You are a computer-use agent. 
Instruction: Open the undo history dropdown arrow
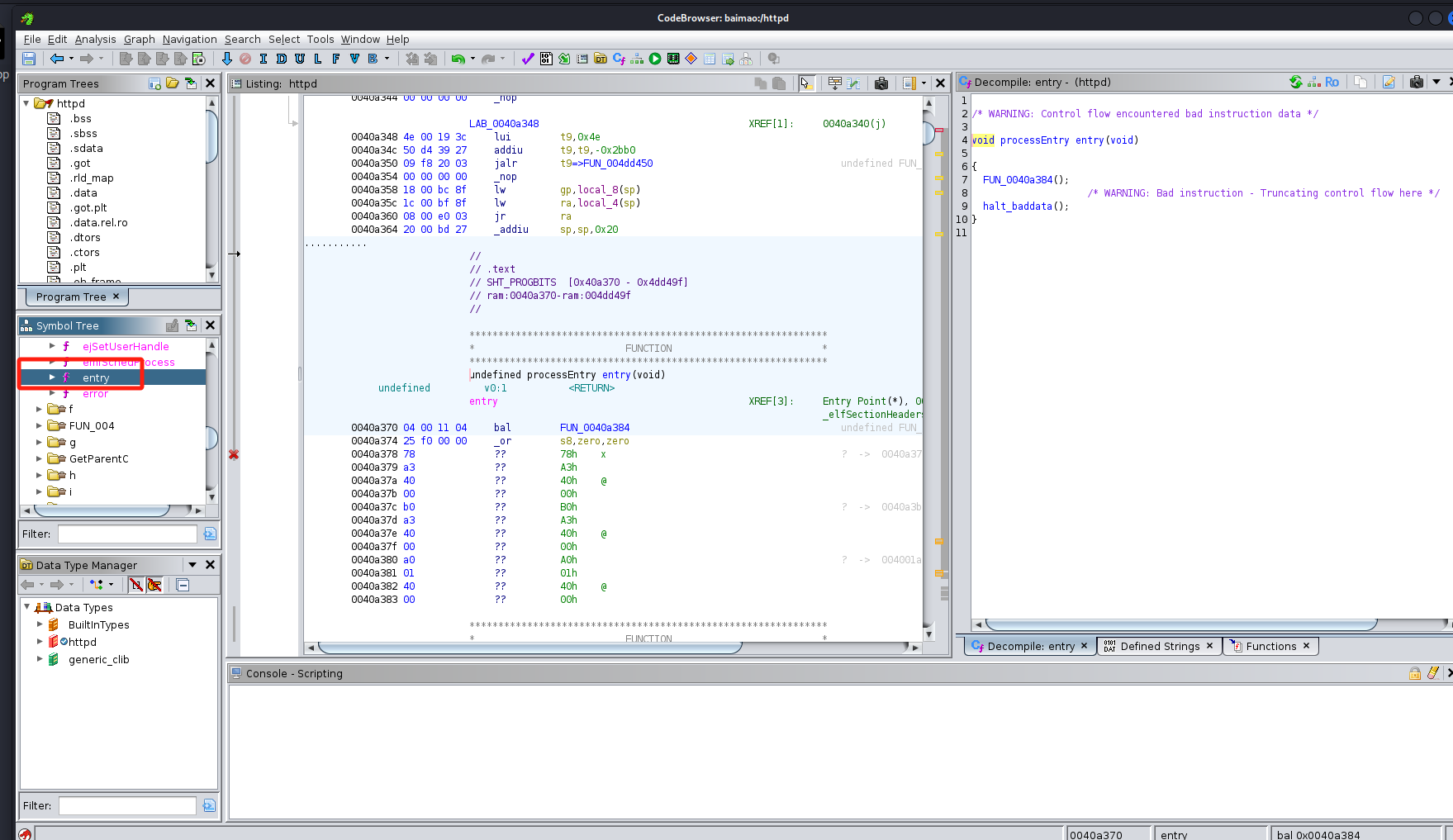472,59
